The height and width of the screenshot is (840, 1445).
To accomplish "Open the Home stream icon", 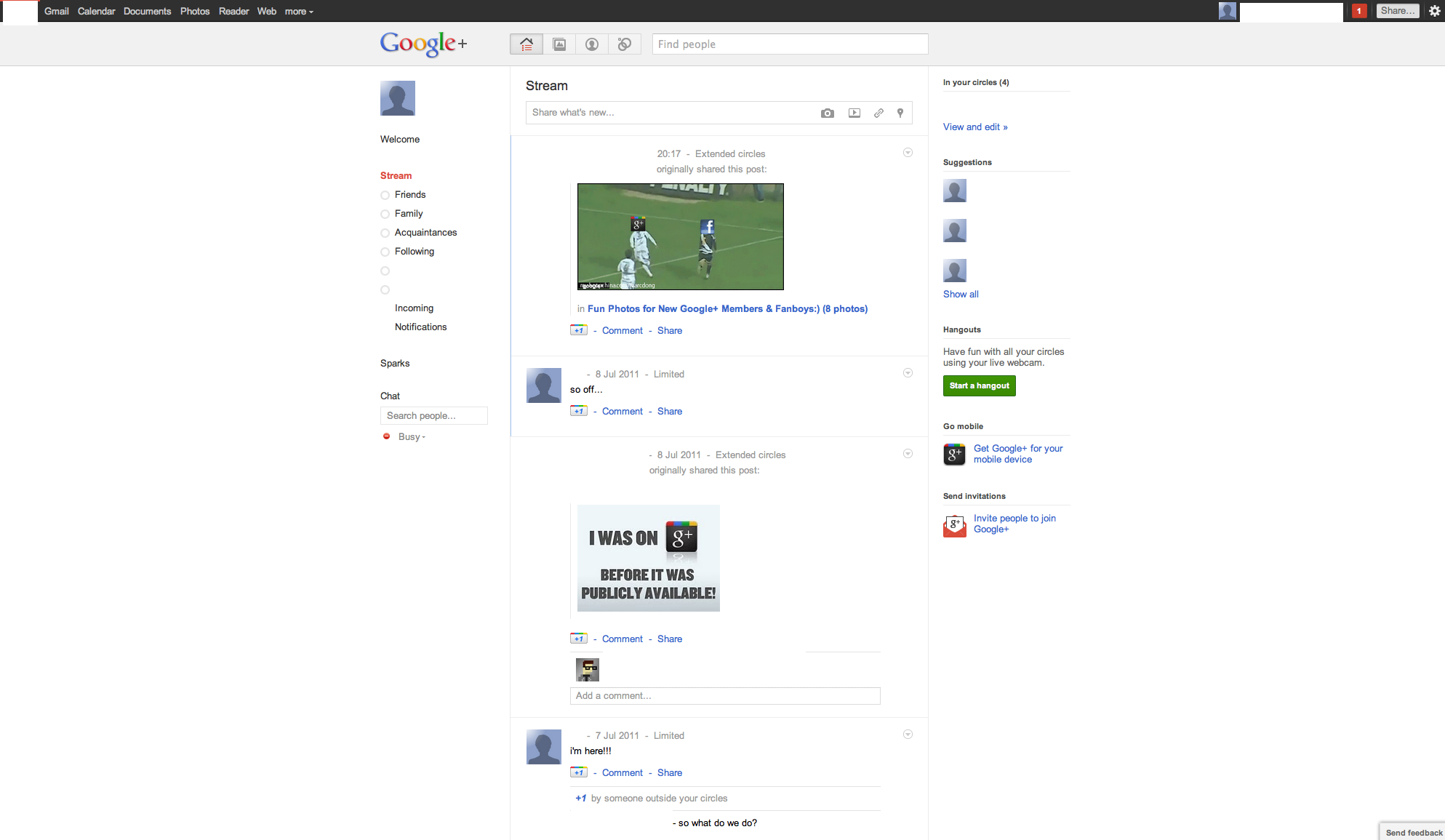I will point(526,44).
